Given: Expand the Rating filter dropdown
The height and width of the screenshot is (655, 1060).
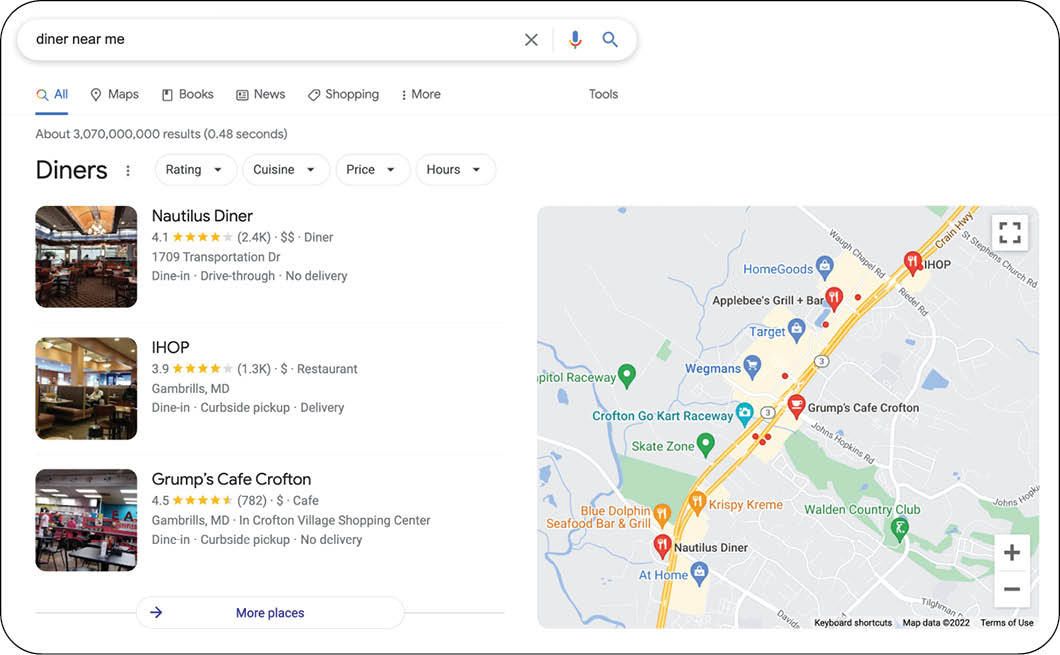Looking at the screenshot, I should coord(195,170).
